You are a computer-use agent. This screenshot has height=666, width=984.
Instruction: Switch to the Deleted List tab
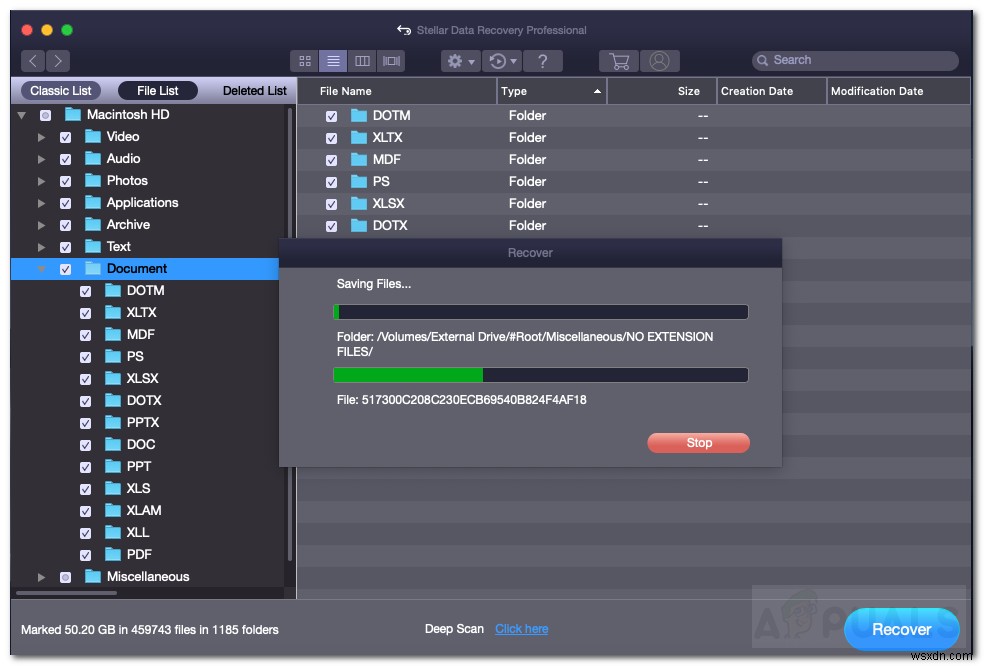pos(254,90)
